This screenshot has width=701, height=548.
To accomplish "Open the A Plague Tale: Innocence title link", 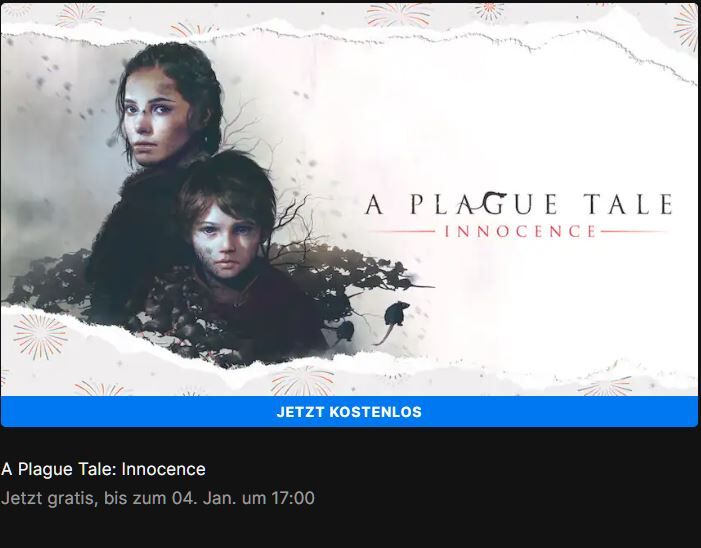I will pyautogui.click(x=103, y=469).
